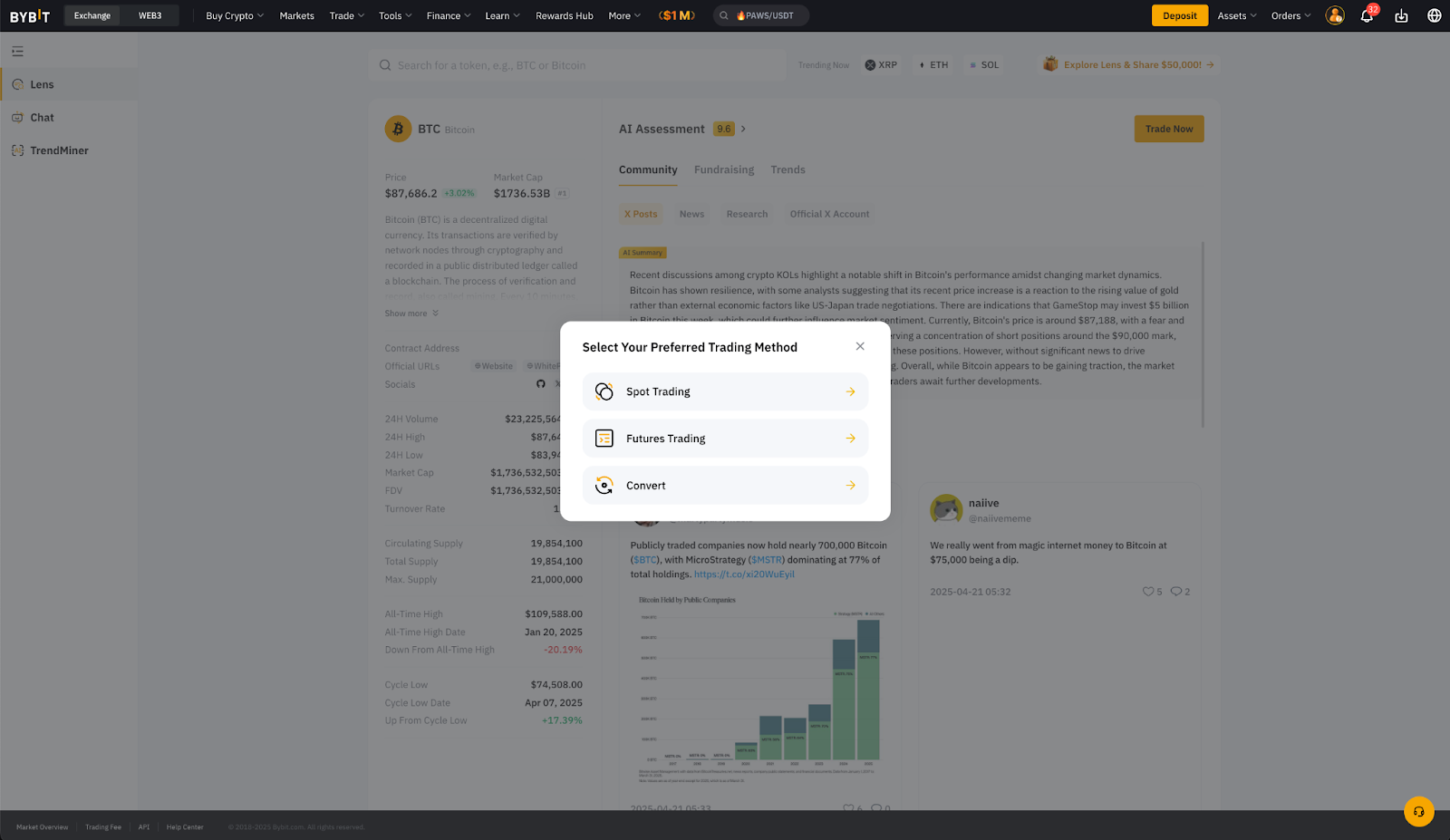Expand the Buy Crypto menu
Screen dimensions: 1450x840
click(x=235, y=15)
